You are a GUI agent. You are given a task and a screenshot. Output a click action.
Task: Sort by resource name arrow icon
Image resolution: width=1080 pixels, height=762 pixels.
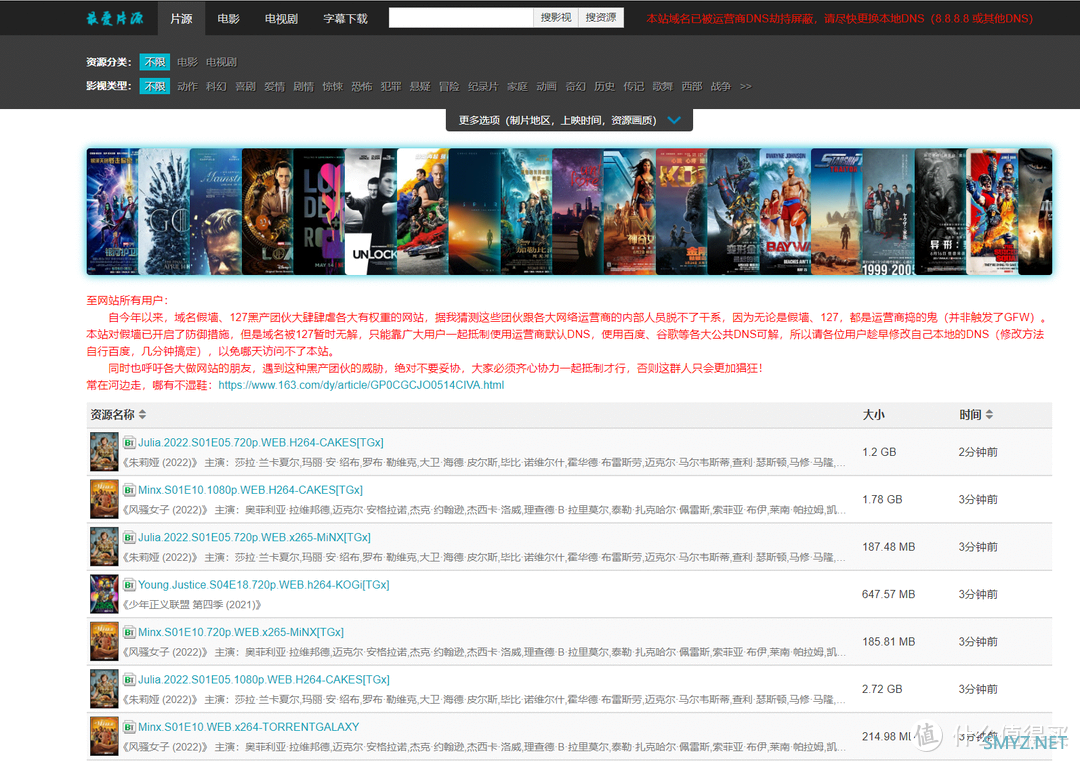143,415
